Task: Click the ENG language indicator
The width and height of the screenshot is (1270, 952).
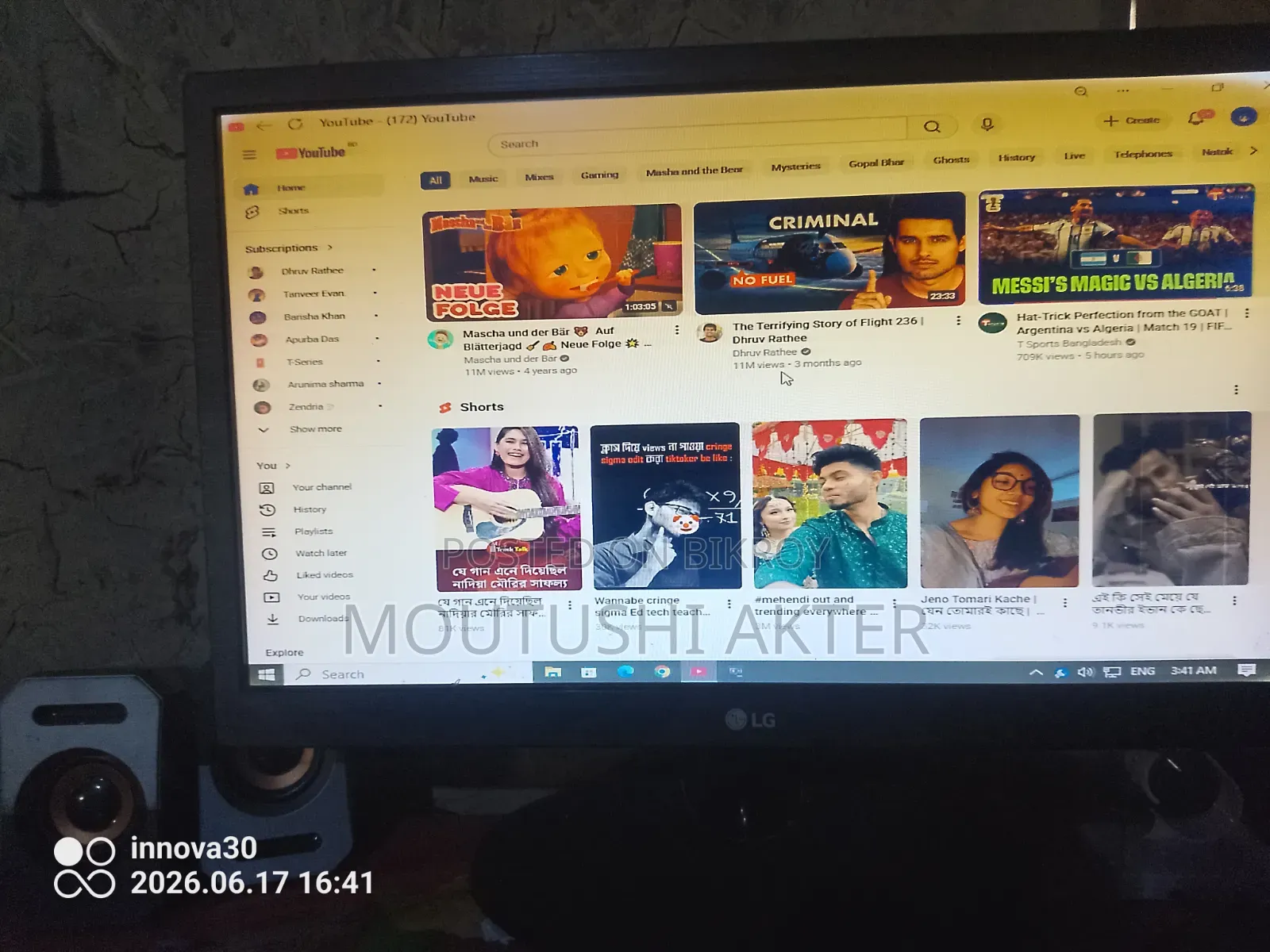Action: [1142, 671]
